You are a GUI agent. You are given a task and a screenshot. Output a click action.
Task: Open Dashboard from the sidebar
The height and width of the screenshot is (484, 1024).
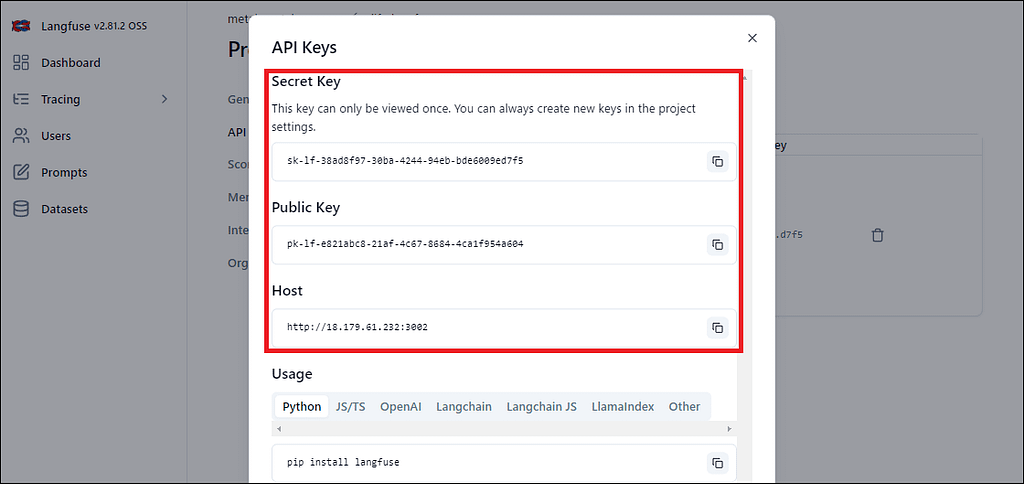pyautogui.click(x=70, y=63)
